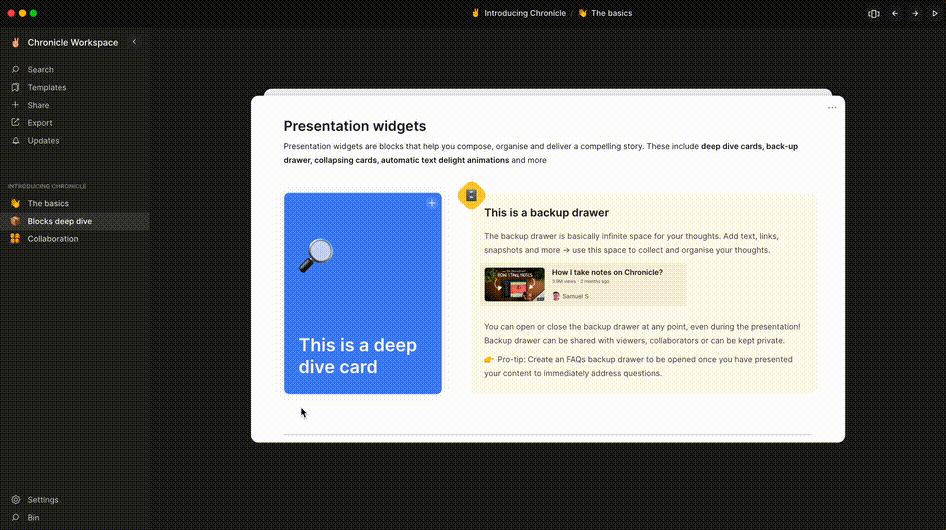This screenshot has width=946, height=530.
Task: Toggle the slide layout view icon
Action: coord(874,13)
